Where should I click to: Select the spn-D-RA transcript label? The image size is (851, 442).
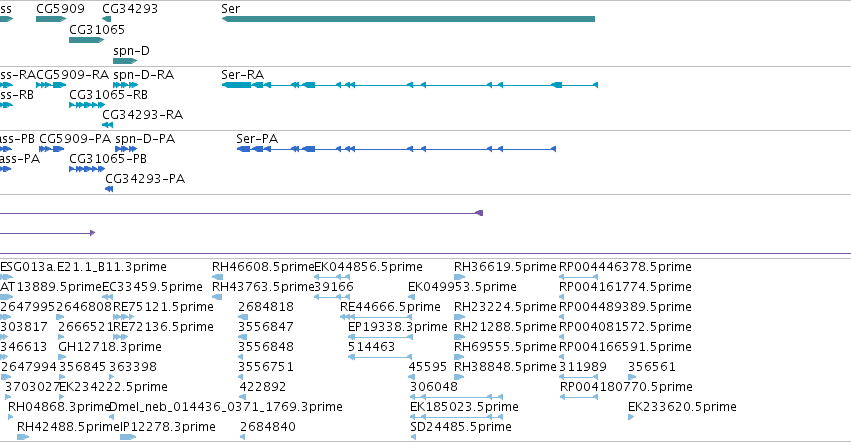(x=143, y=74)
